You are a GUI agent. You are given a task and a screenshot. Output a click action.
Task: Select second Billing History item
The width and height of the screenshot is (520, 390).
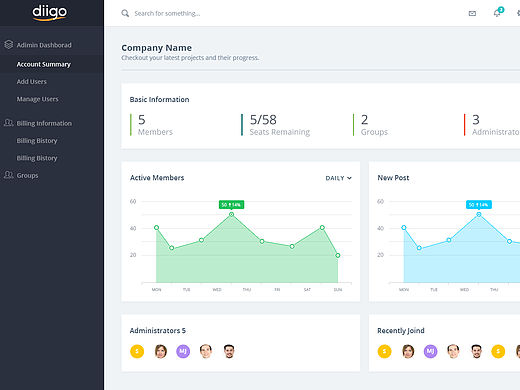tap(37, 158)
